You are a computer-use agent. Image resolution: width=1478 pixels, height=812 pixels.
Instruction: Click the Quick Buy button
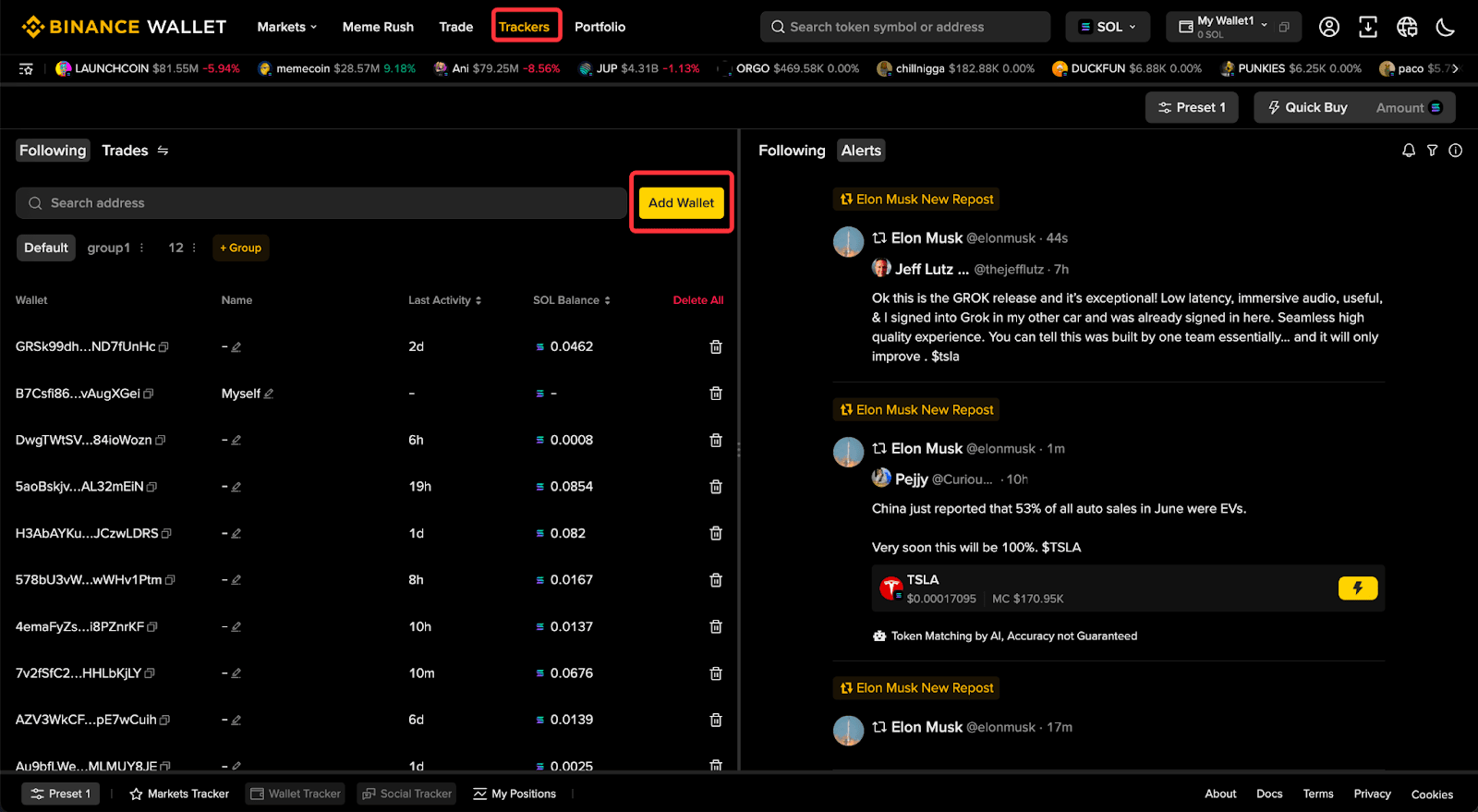click(x=1307, y=107)
